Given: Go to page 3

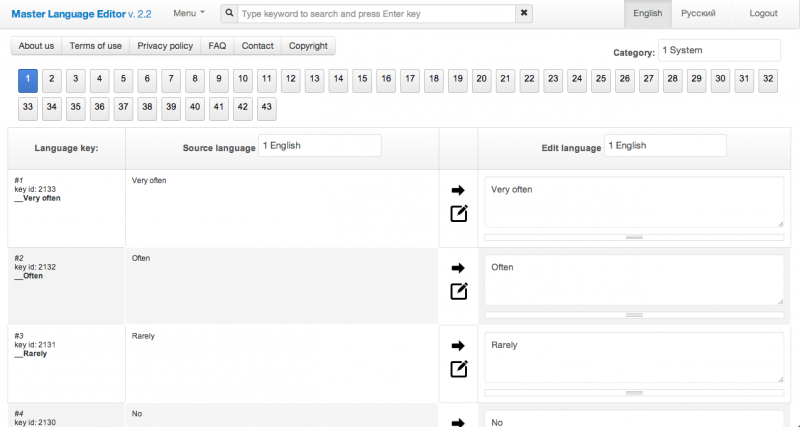Looking at the screenshot, I should click(76, 81).
